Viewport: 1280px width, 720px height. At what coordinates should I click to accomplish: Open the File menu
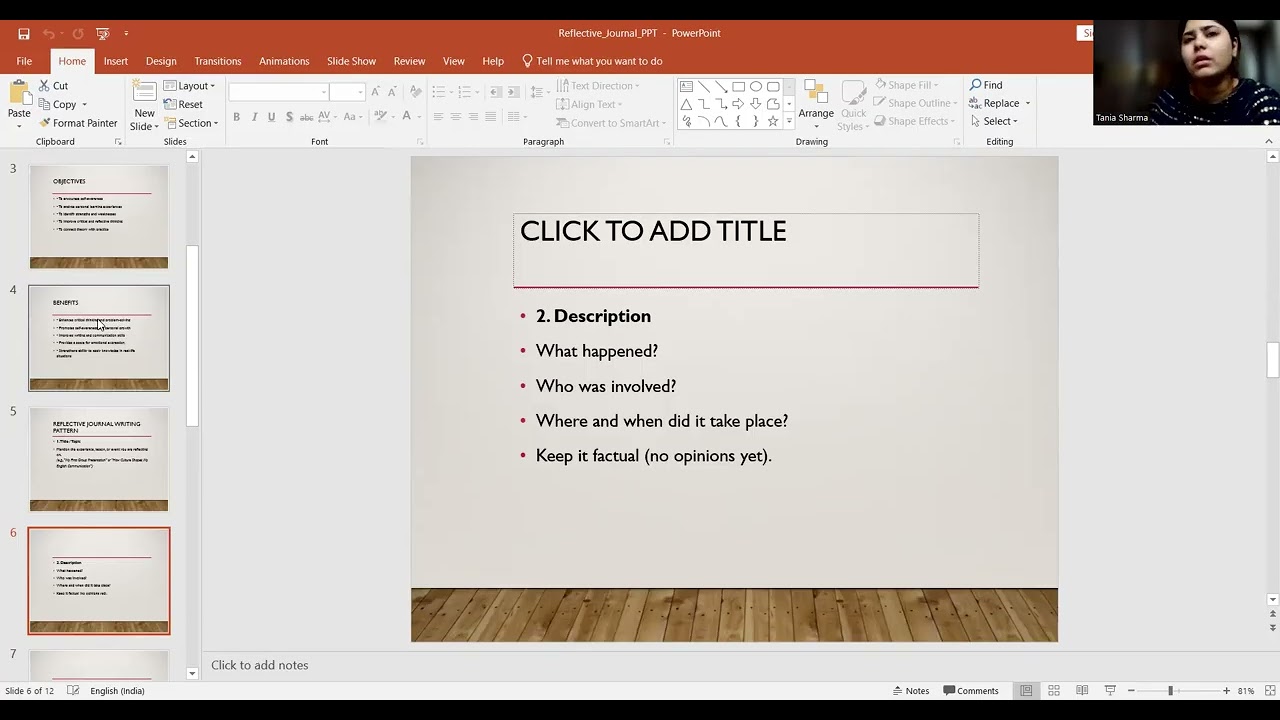pyautogui.click(x=24, y=61)
